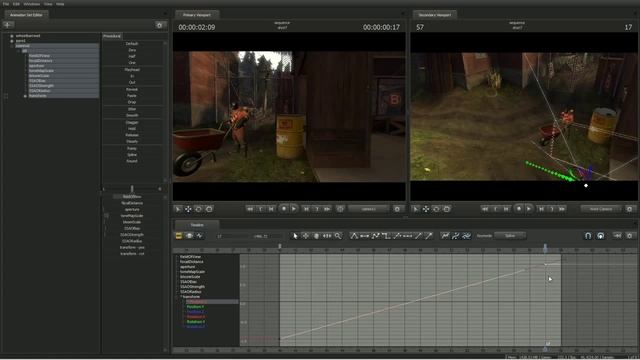Choose the Select arrow tool in graph editor toolbar

click(295, 236)
